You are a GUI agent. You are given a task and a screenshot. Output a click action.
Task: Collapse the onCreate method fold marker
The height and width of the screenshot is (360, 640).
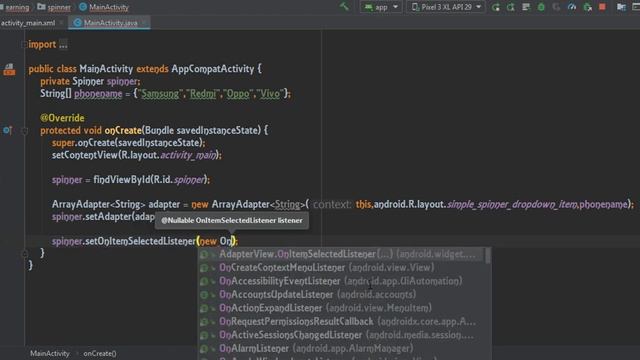point(24,131)
